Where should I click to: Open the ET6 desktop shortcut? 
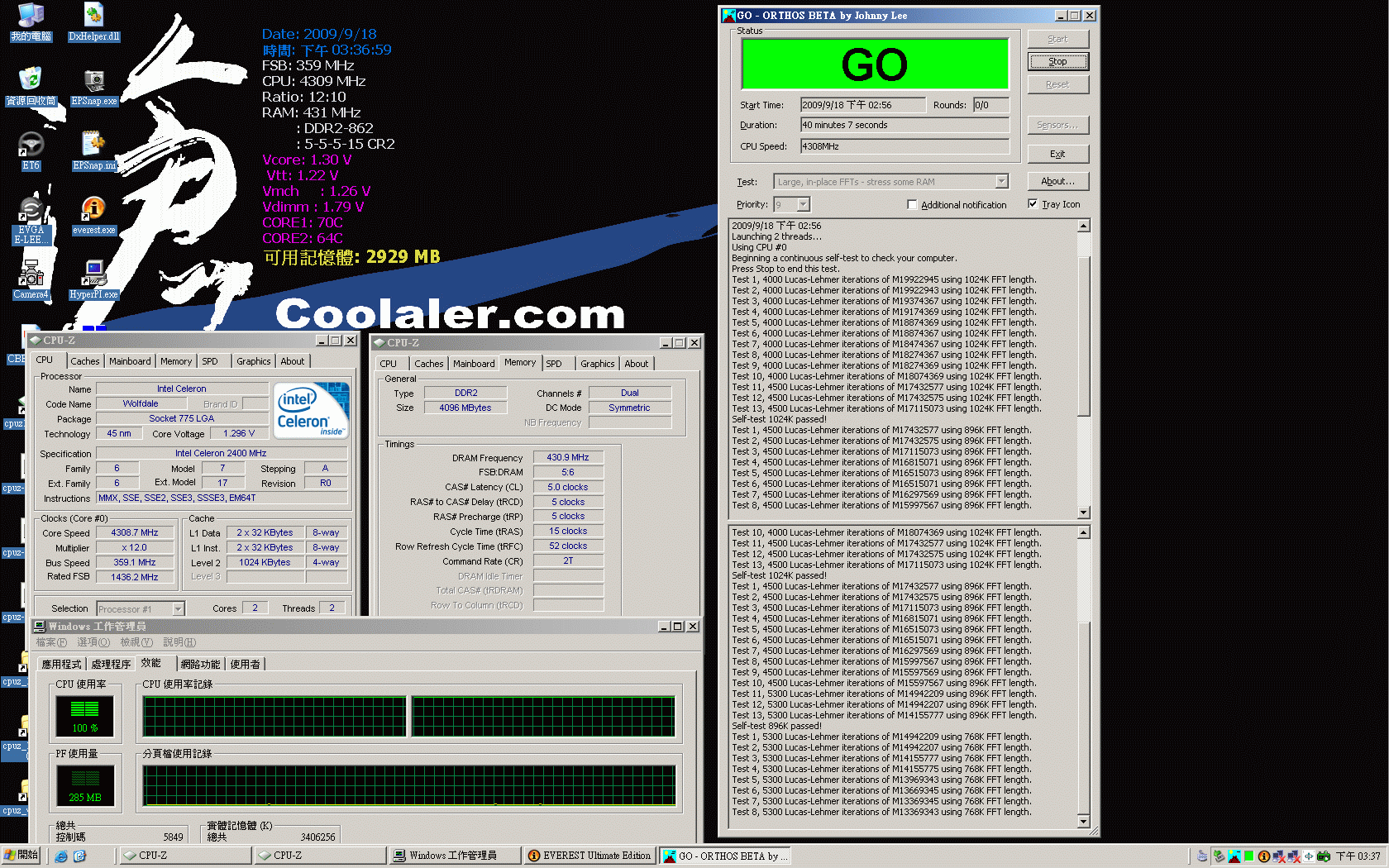tap(31, 151)
